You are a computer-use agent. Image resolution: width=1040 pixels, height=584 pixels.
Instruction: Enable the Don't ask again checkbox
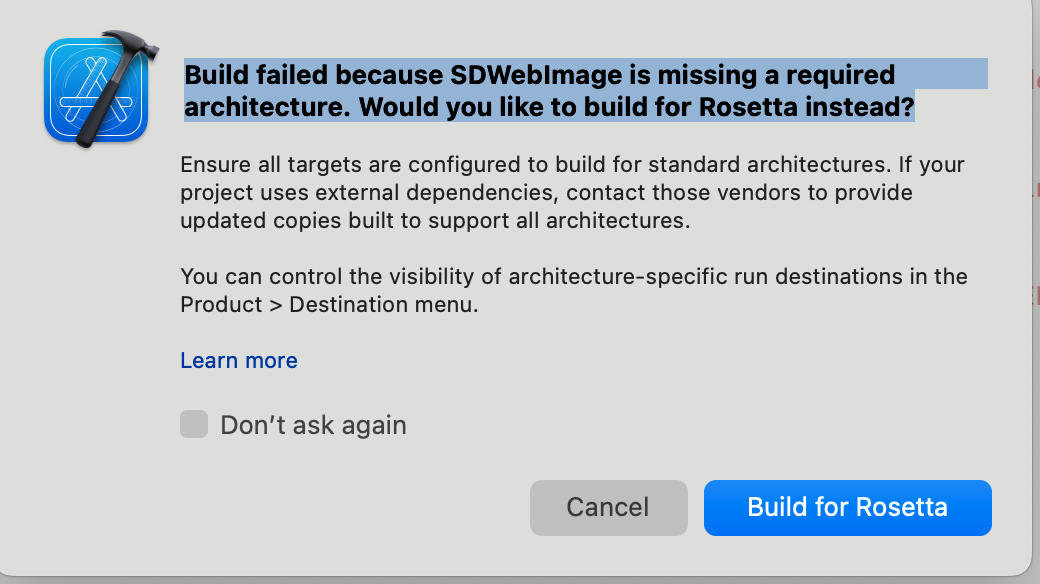click(x=194, y=425)
